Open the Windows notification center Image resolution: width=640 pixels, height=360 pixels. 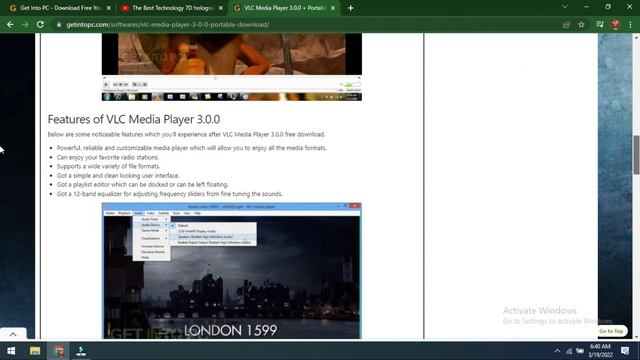click(x=625, y=351)
